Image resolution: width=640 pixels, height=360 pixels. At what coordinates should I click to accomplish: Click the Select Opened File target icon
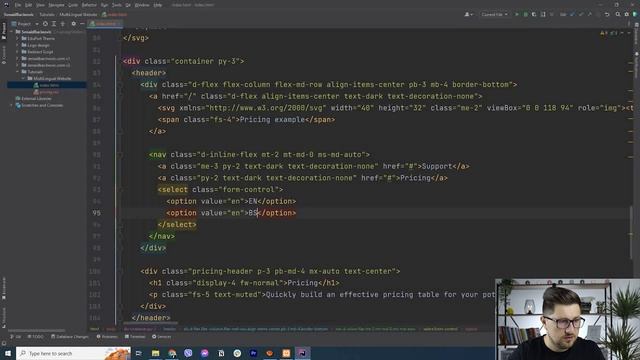tap(45, 24)
